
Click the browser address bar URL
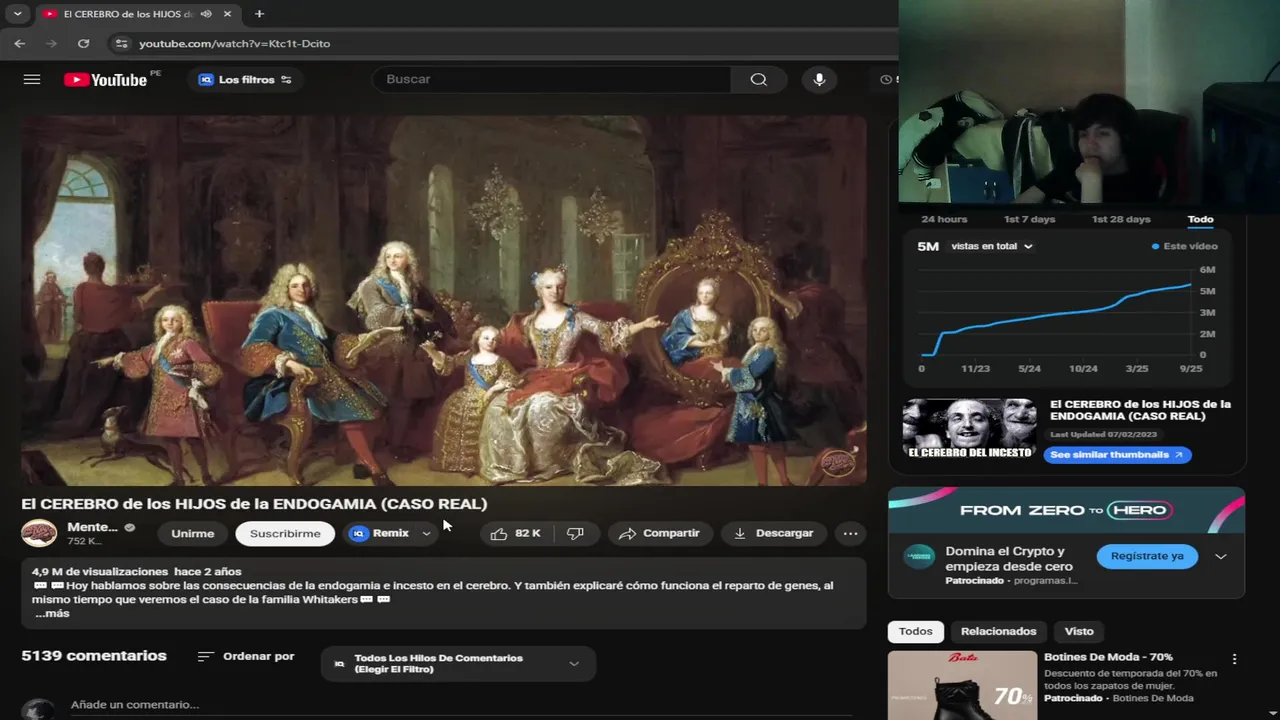(234, 43)
